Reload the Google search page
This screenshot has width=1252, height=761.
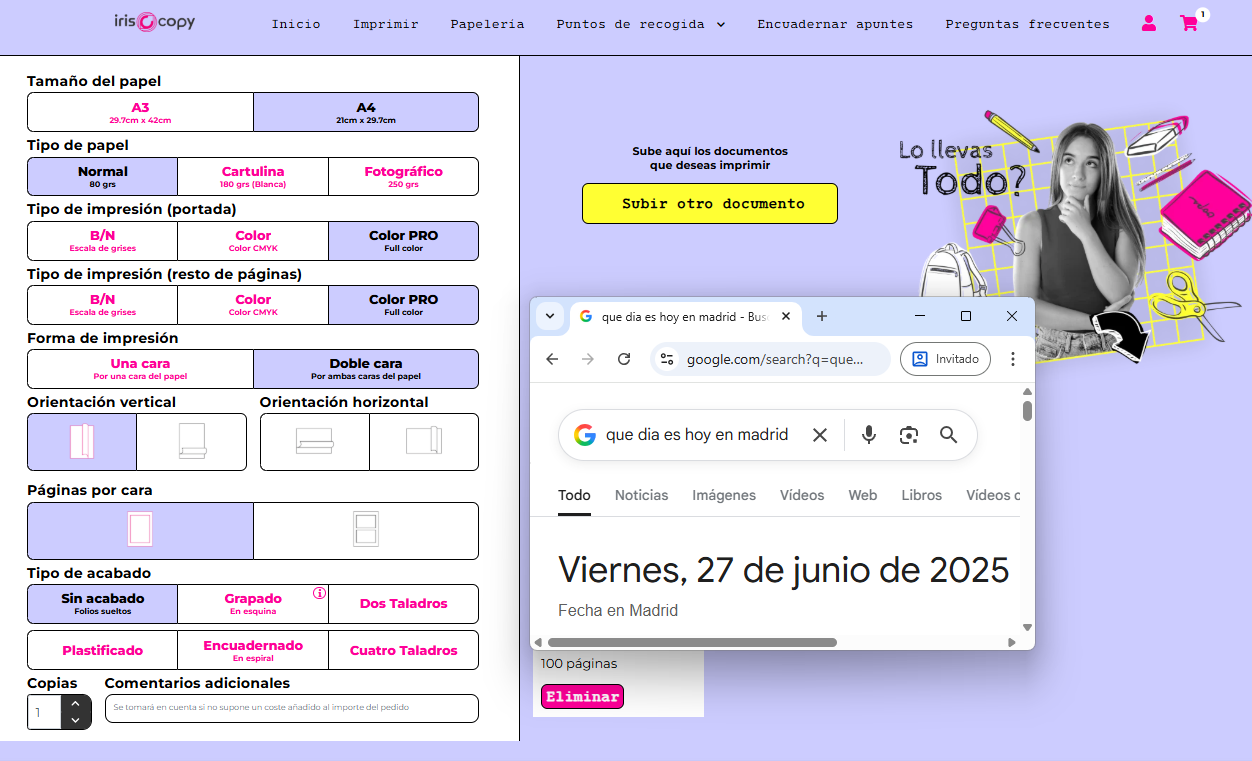click(624, 359)
